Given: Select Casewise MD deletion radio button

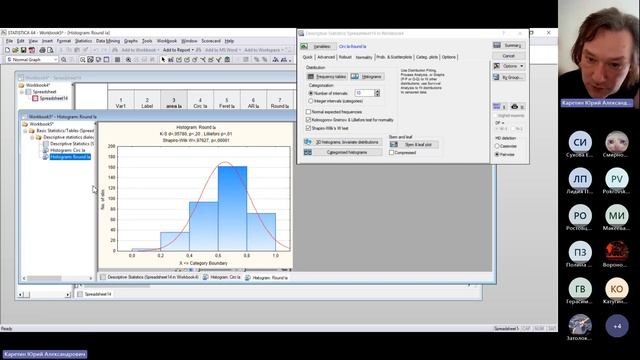Looking at the screenshot, I should [x=497, y=146].
